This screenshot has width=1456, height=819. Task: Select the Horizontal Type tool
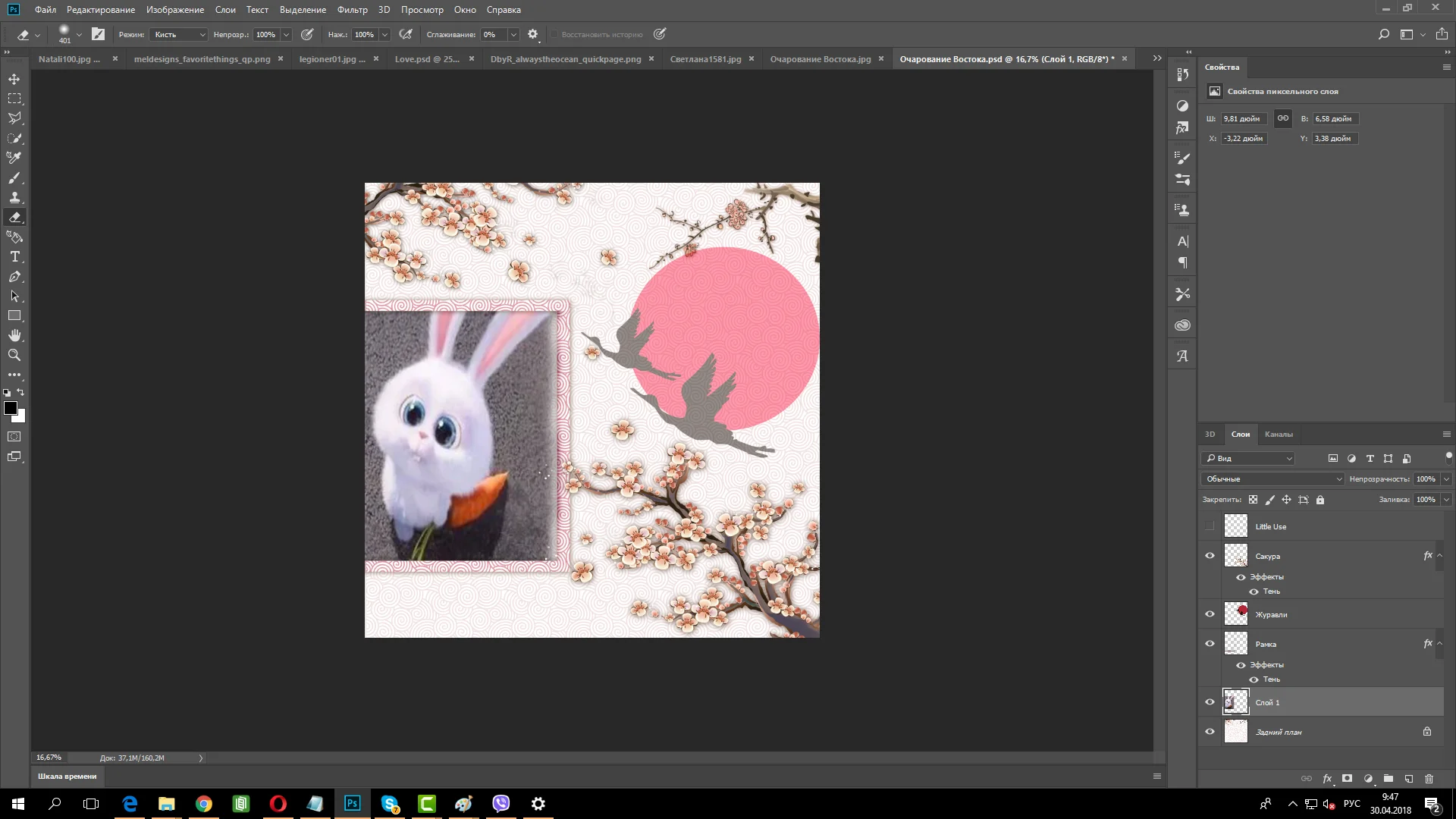tap(14, 257)
